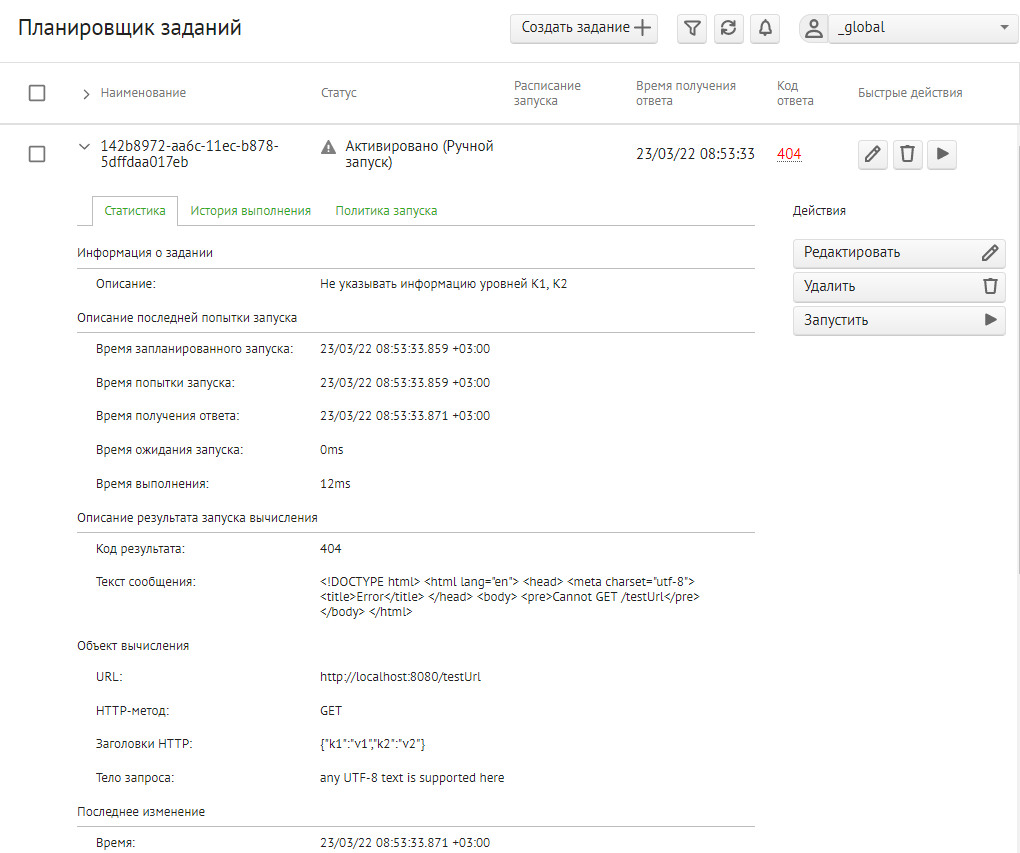Open the Политика запуска tab
This screenshot has height=853, width=1020.
coord(386,211)
